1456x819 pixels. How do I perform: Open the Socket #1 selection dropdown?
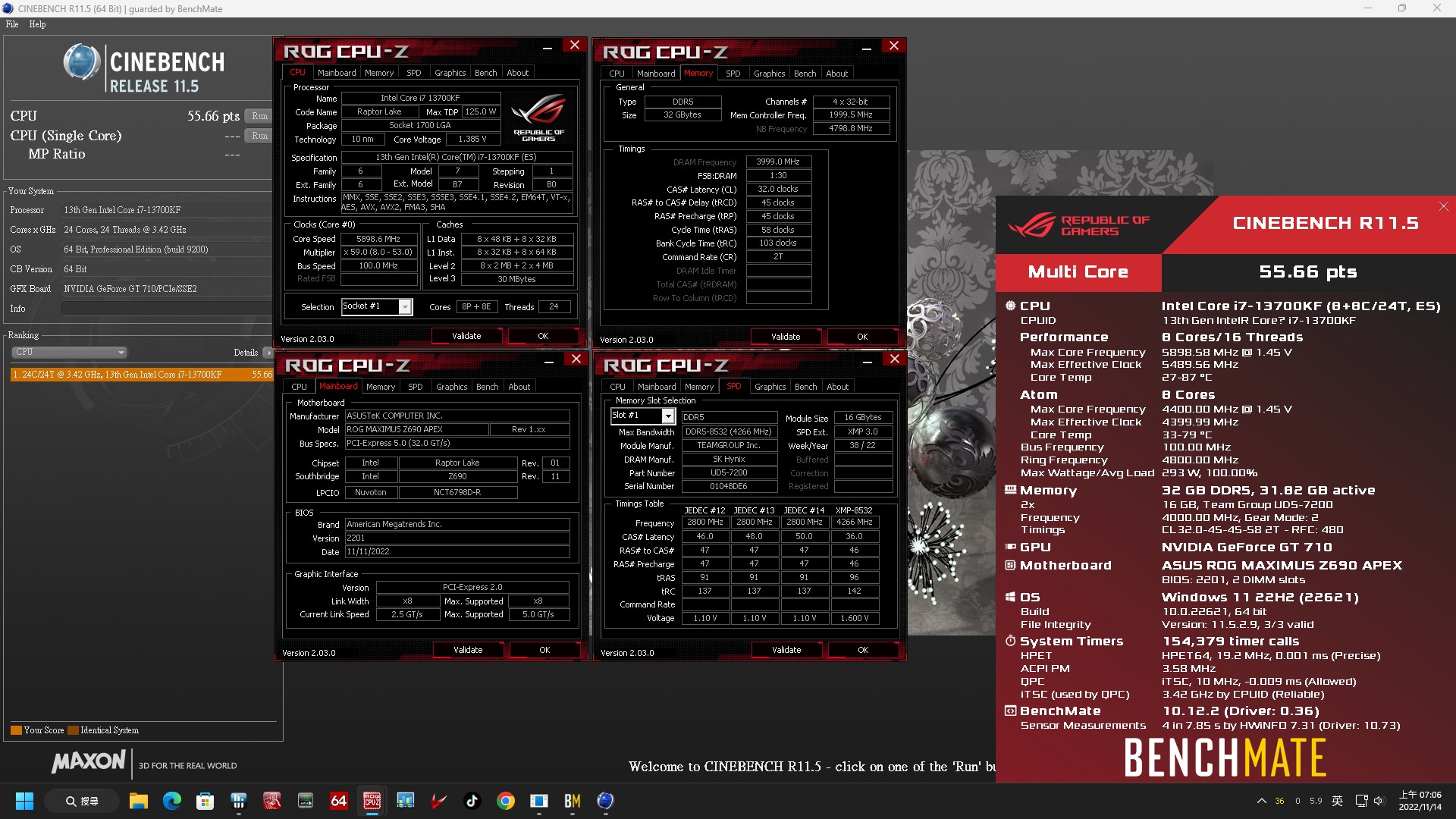click(x=406, y=306)
